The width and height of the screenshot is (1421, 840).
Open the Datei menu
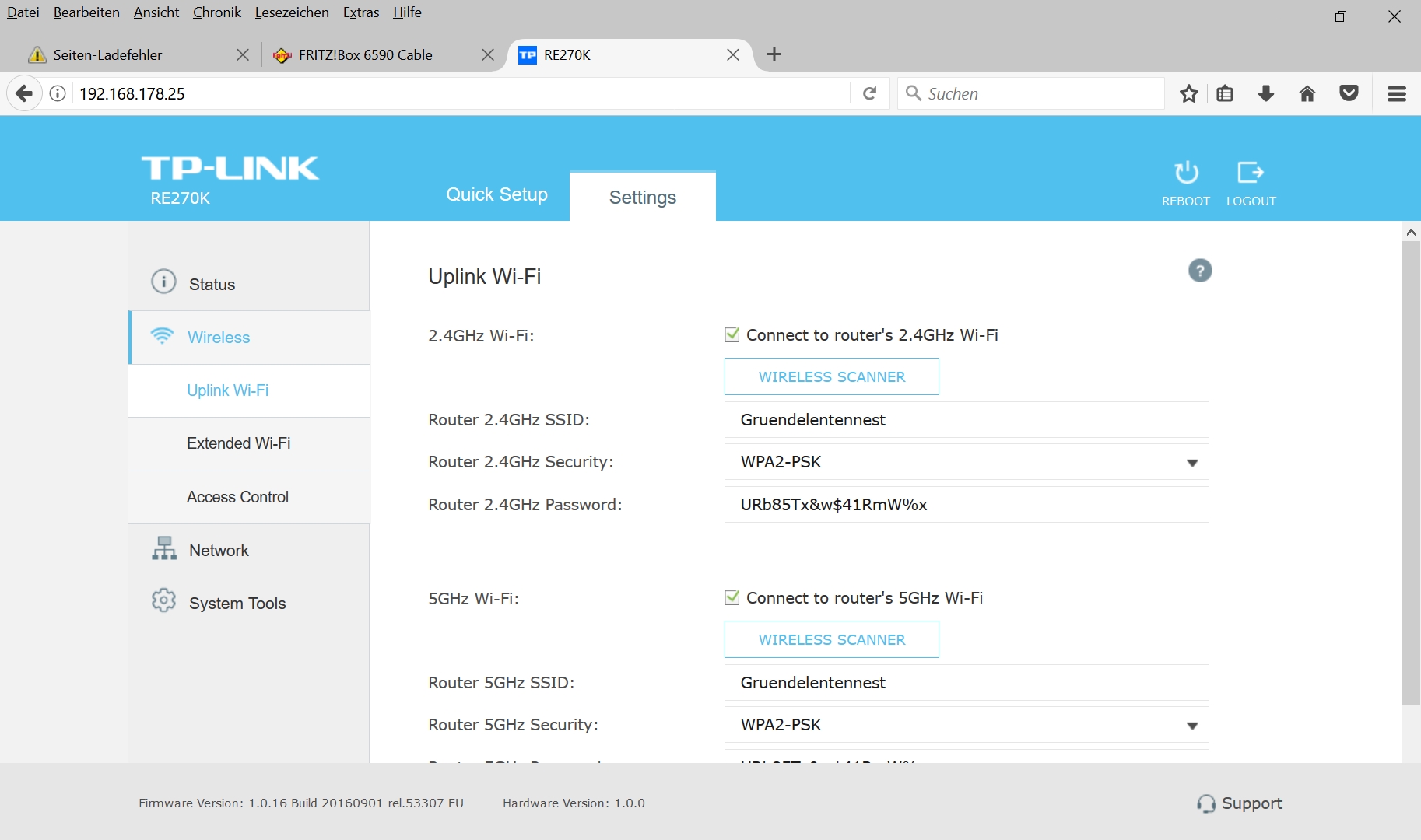coord(23,12)
